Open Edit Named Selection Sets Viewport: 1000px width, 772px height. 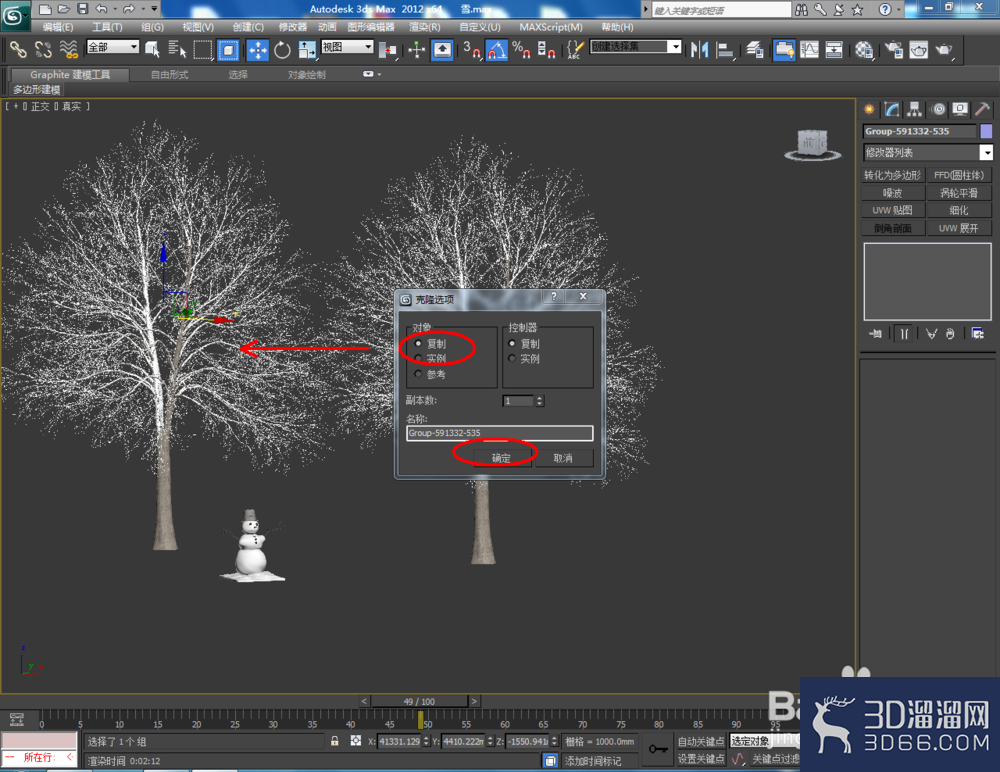coord(575,50)
